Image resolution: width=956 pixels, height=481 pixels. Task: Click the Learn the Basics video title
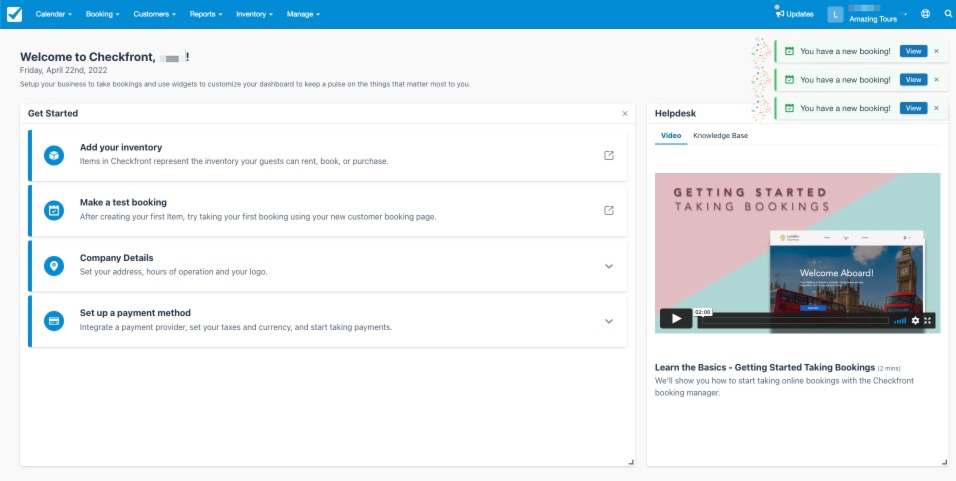[765, 368]
